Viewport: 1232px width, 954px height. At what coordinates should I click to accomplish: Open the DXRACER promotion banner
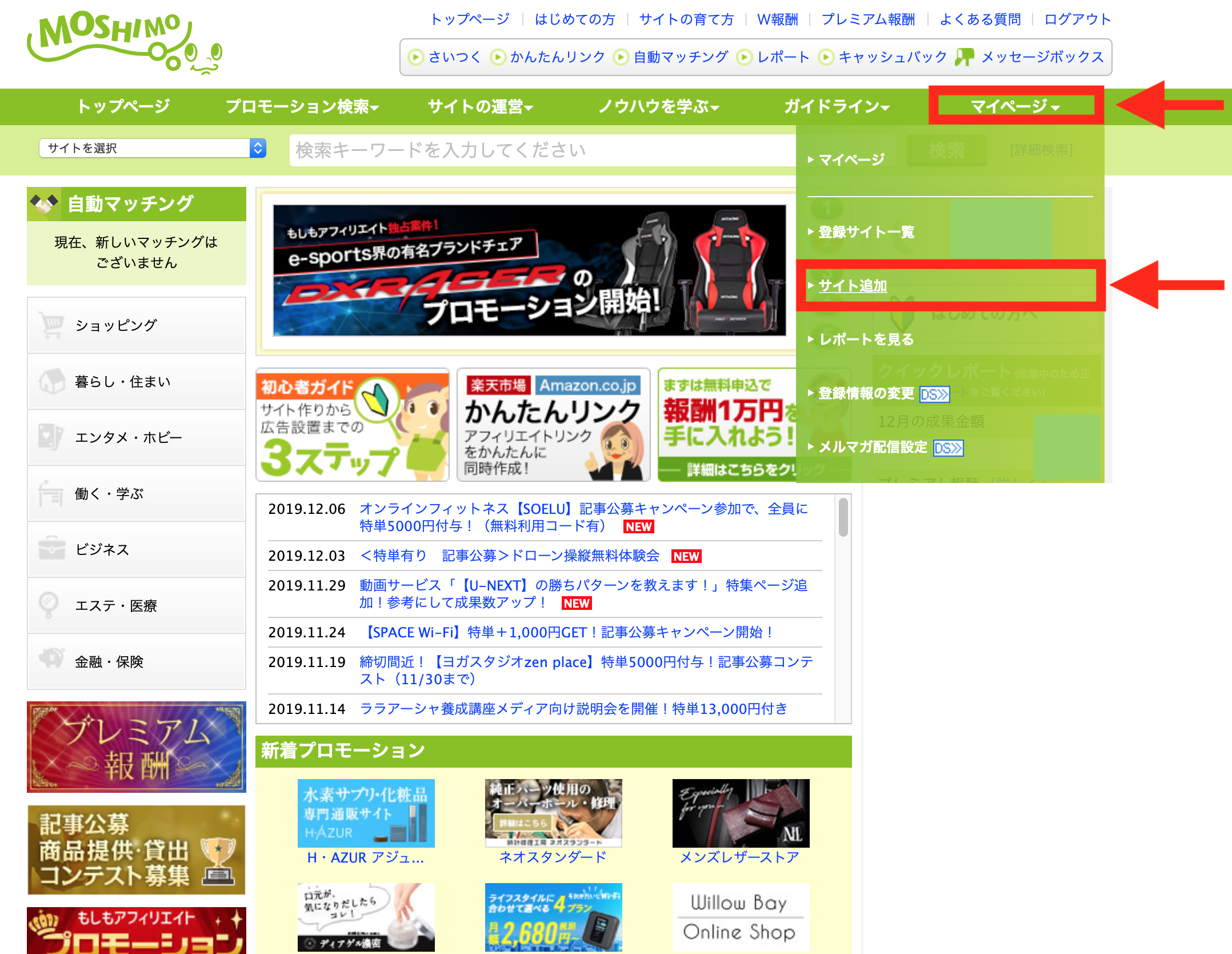pyautogui.click(x=529, y=270)
